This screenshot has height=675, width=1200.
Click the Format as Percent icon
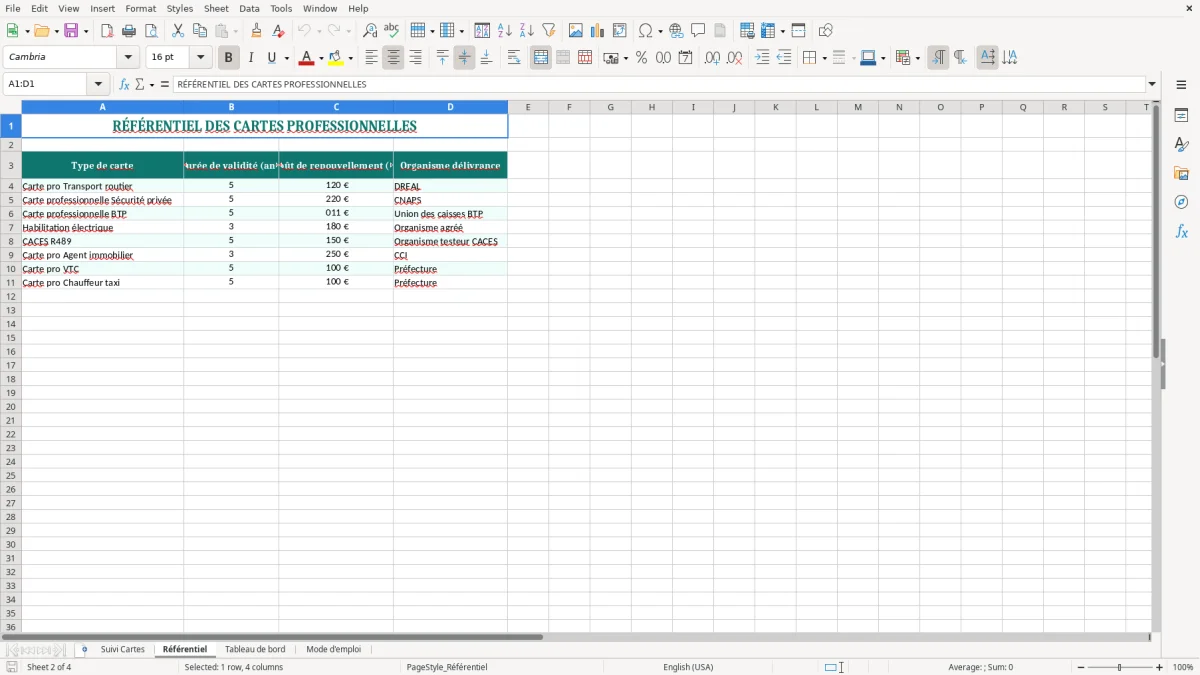(x=642, y=58)
